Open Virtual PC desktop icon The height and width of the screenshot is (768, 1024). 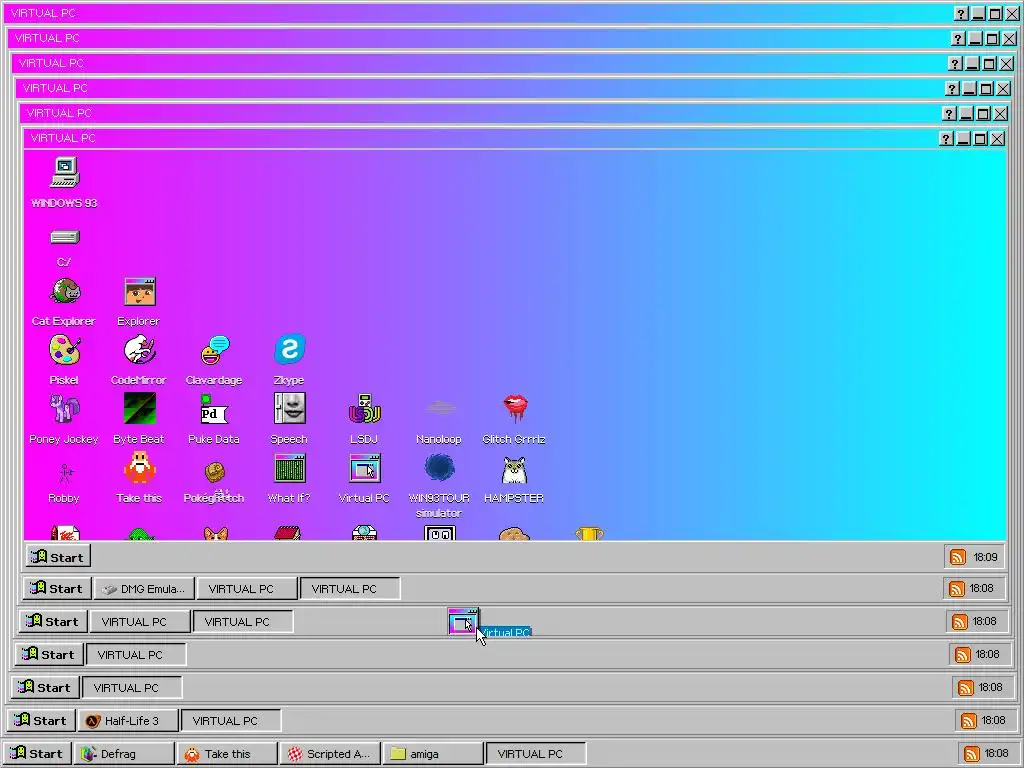click(364, 469)
